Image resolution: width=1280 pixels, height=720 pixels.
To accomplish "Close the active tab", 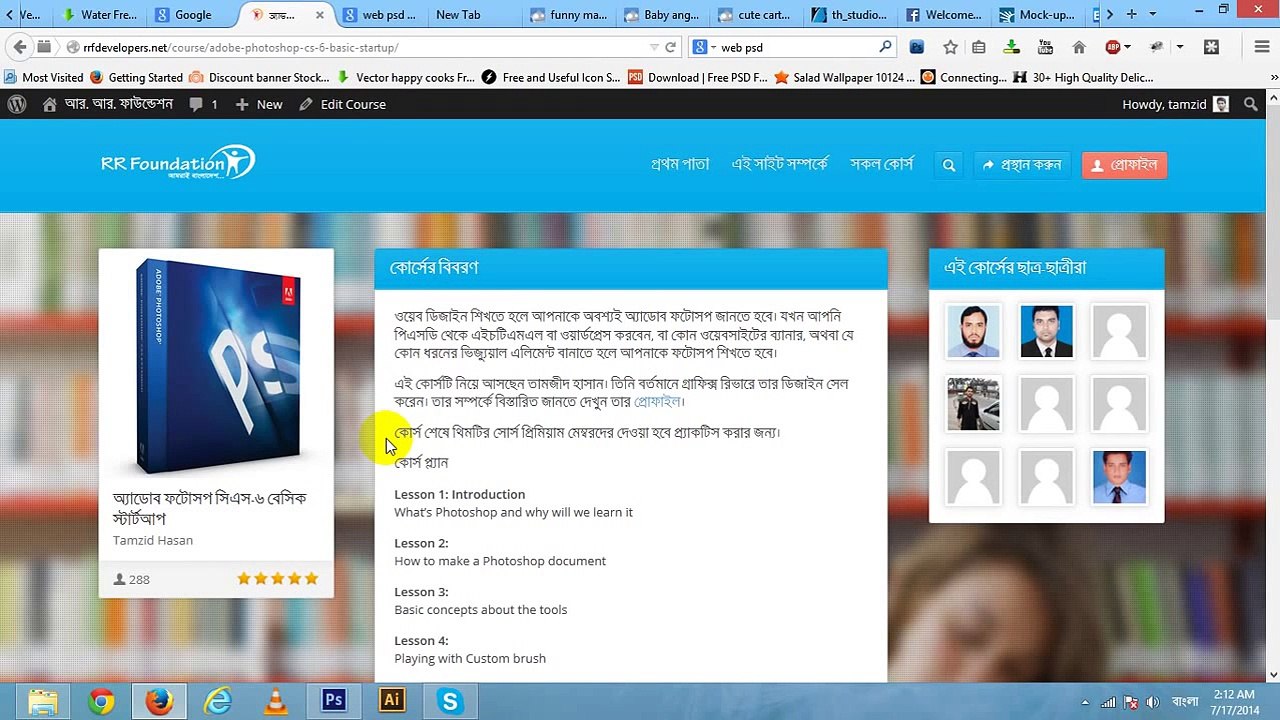I will 320,15.
